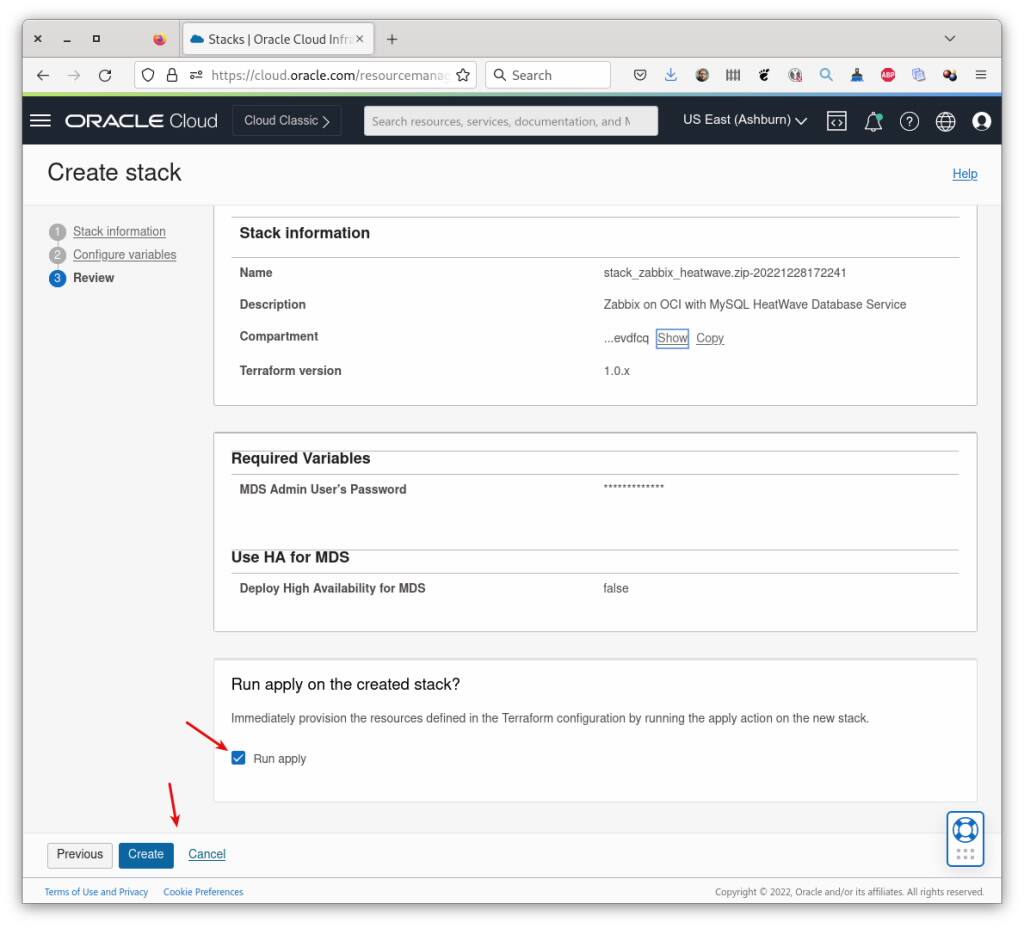Copy the compartment OCID

[710, 338]
